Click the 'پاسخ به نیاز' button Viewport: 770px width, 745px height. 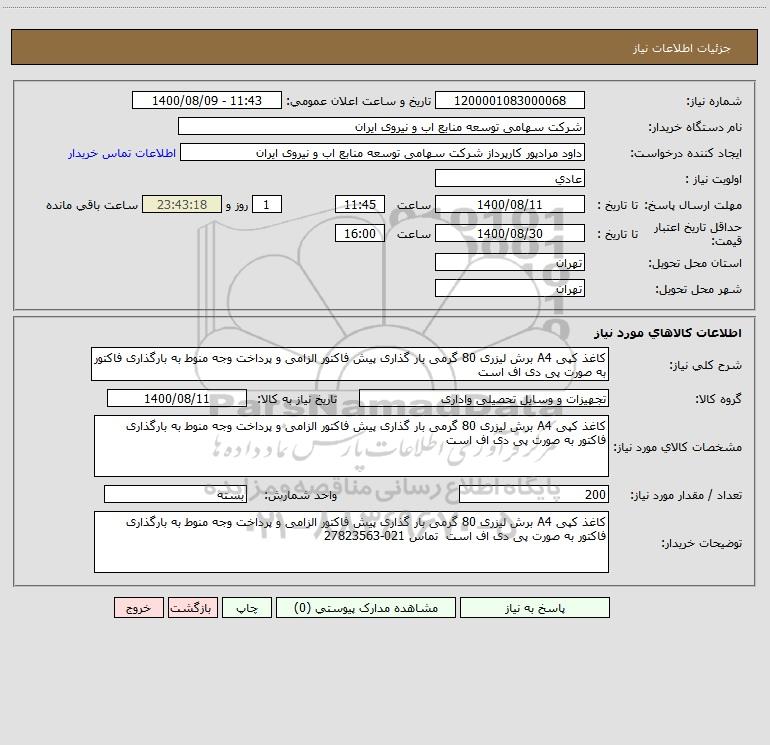click(x=534, y=607)
